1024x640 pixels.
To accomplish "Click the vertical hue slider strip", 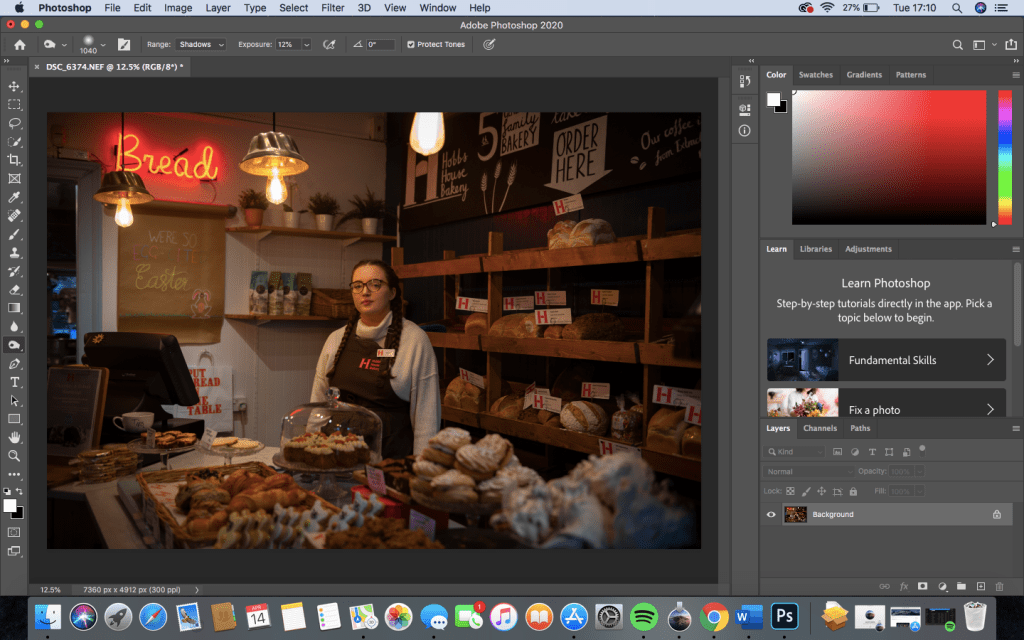I will coord(1005,156).
